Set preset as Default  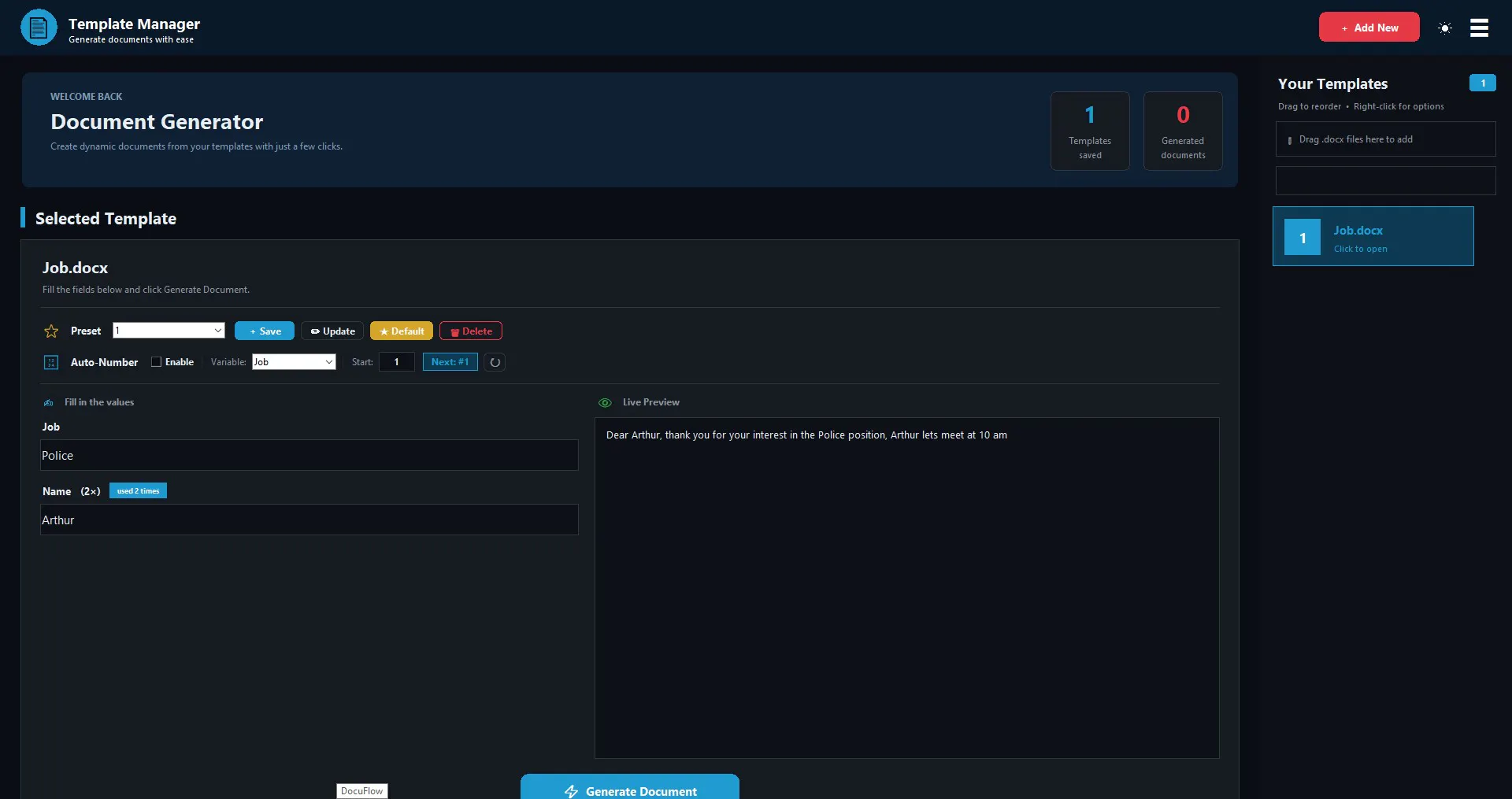402,331
